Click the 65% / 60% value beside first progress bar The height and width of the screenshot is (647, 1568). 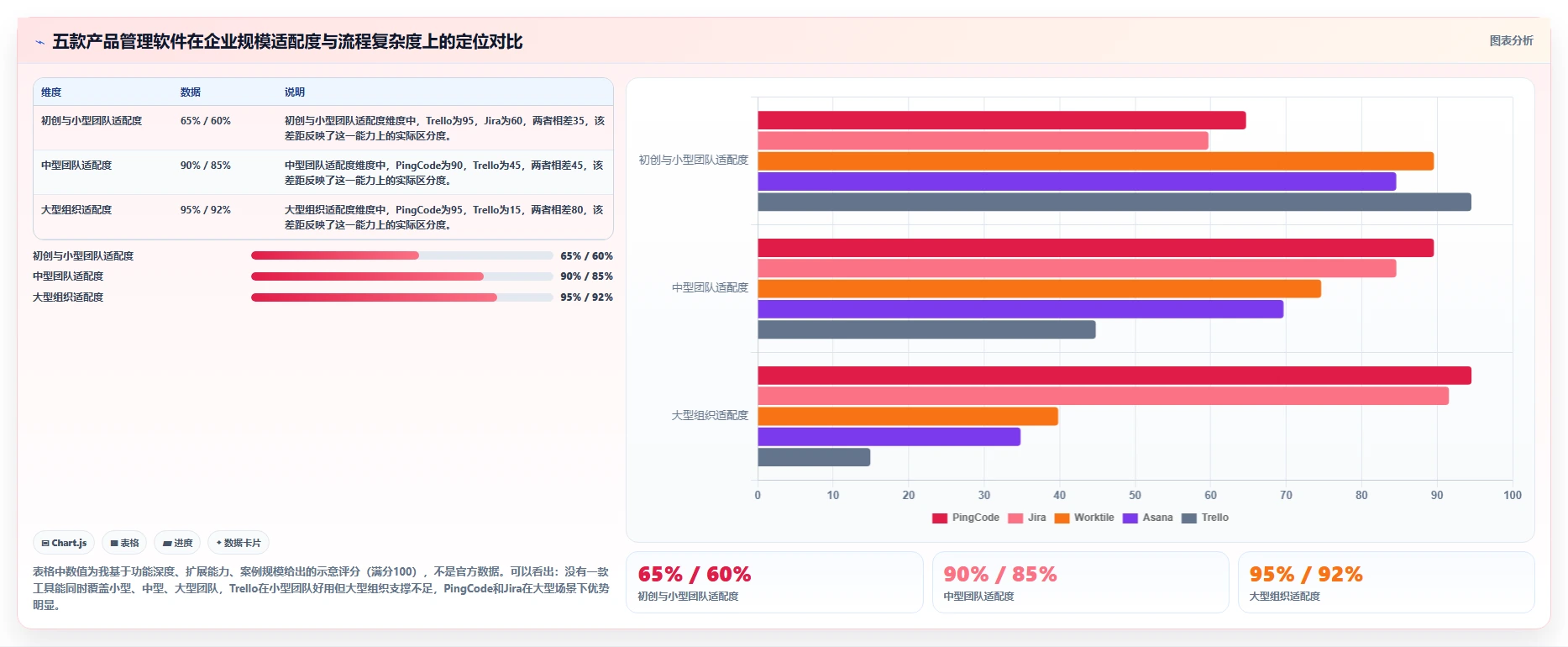586,256
